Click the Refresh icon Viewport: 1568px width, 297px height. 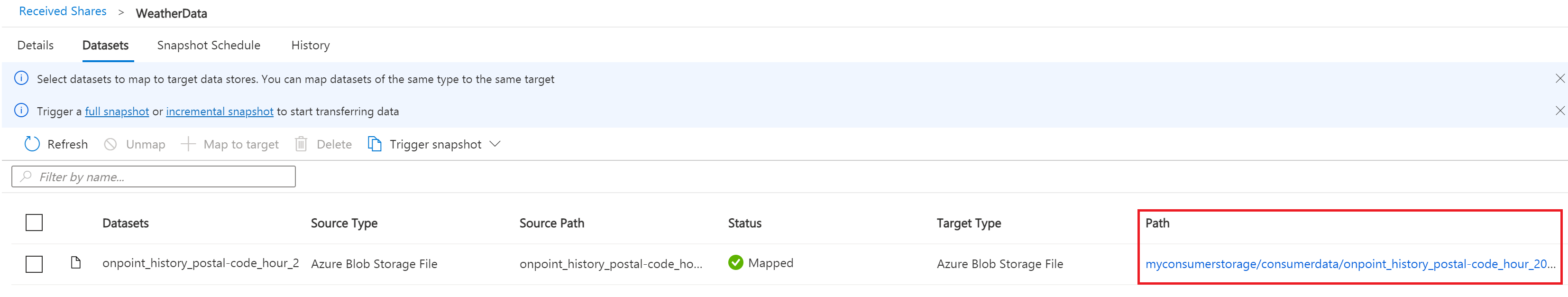(x=32, y=144)
